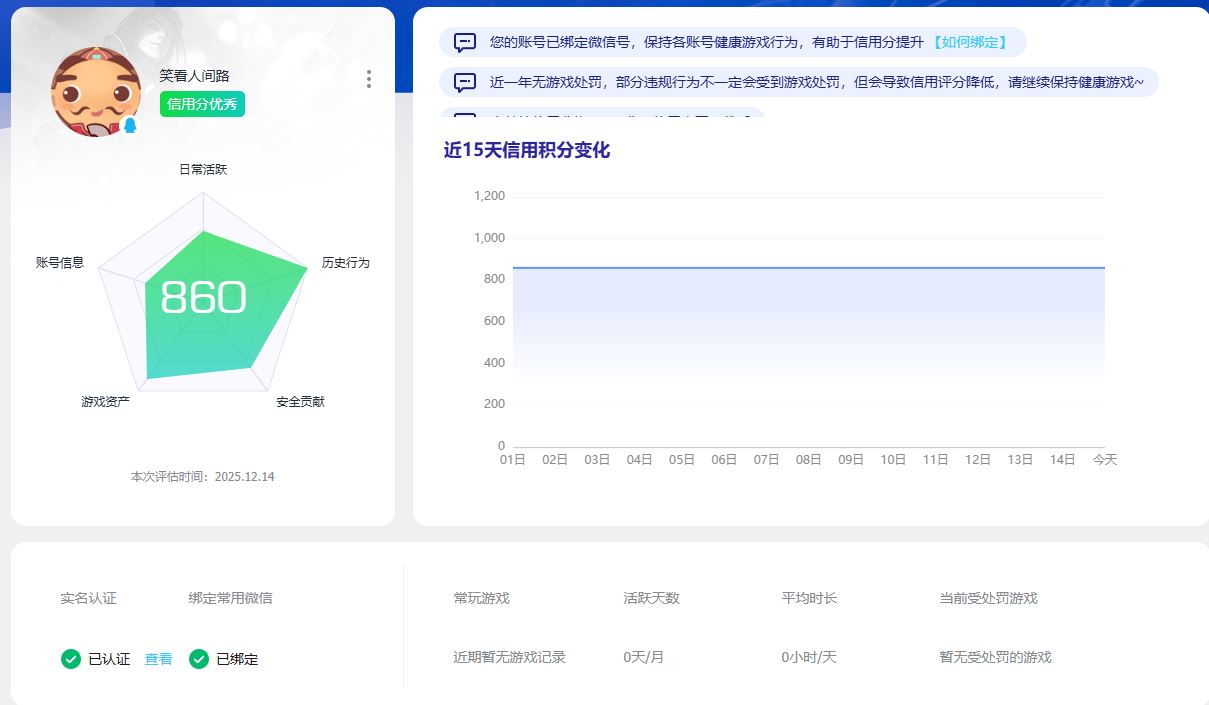
Task: Click the second notification's speech bubble icon
Action: [x=464, y=80]
